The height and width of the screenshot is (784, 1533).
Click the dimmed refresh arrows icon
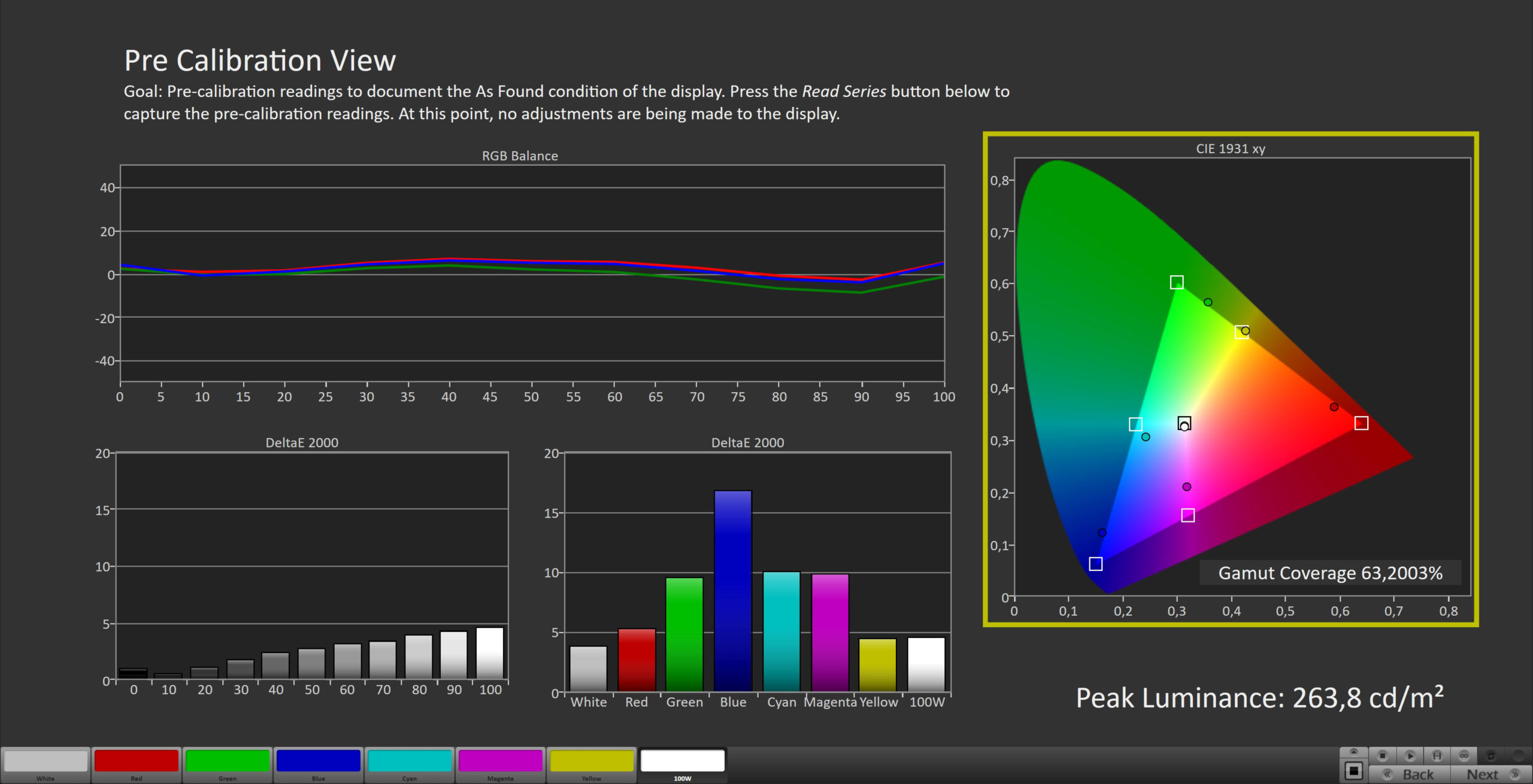point(1491,755)
